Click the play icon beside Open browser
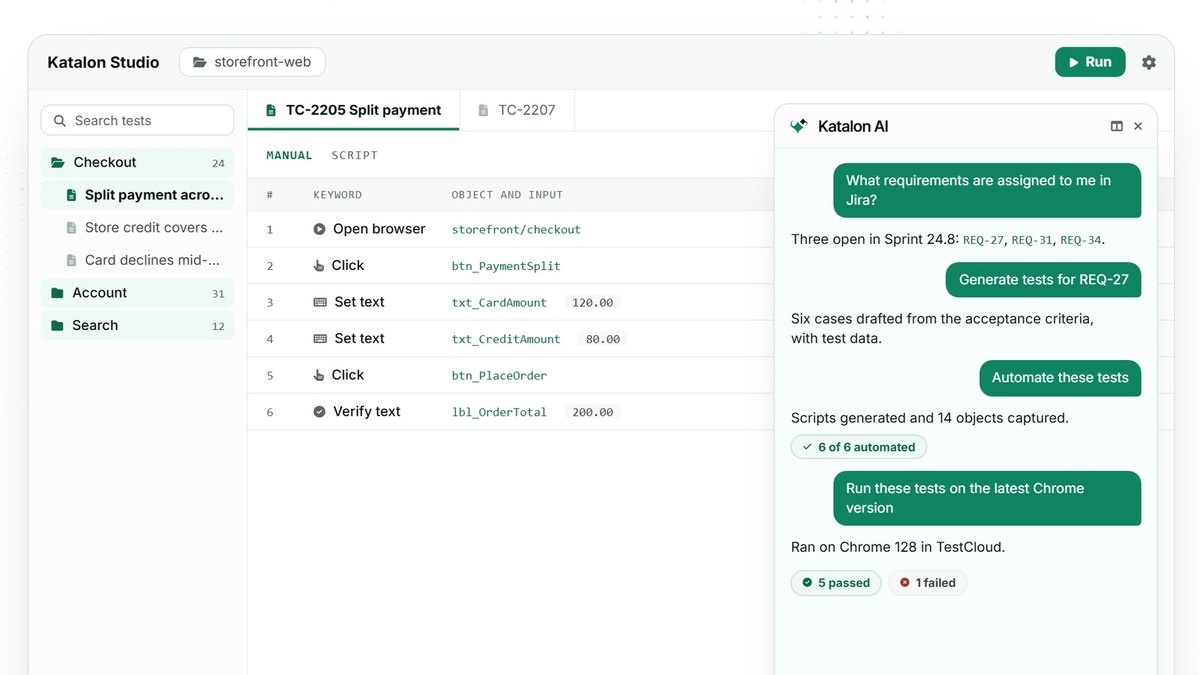The height and width of the screenshot is (675, 1200). tap(319, 229)
